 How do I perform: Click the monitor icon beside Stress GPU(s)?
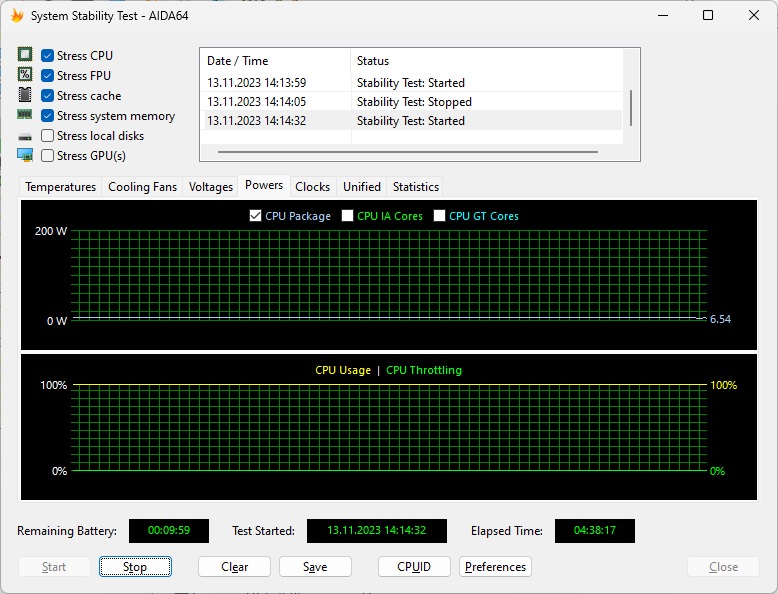tap(25, 155)
